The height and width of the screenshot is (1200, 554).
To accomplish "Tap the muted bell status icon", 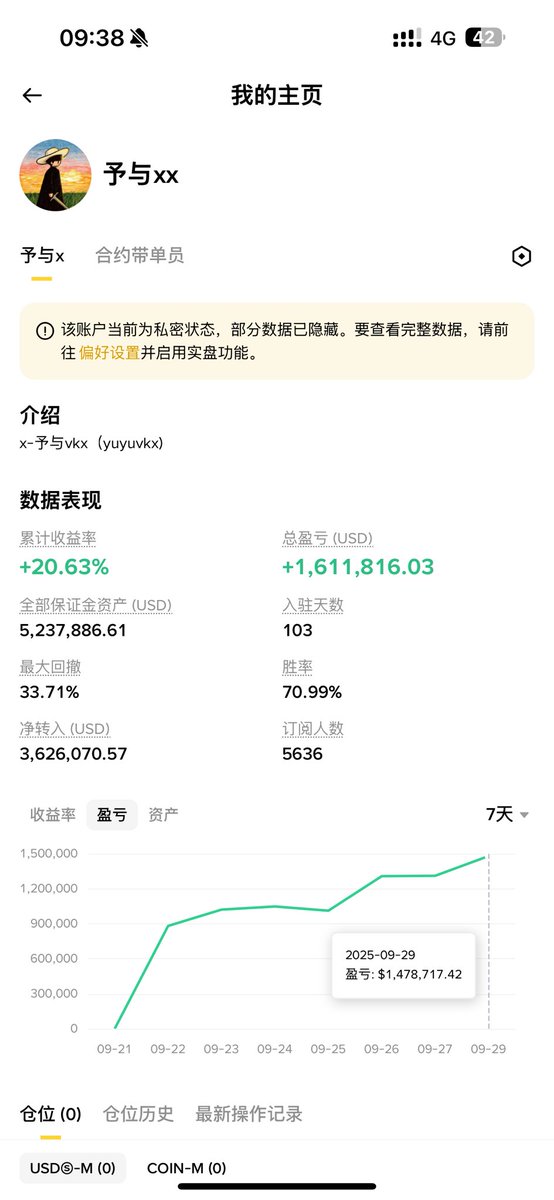I will (x=139, y=39).
